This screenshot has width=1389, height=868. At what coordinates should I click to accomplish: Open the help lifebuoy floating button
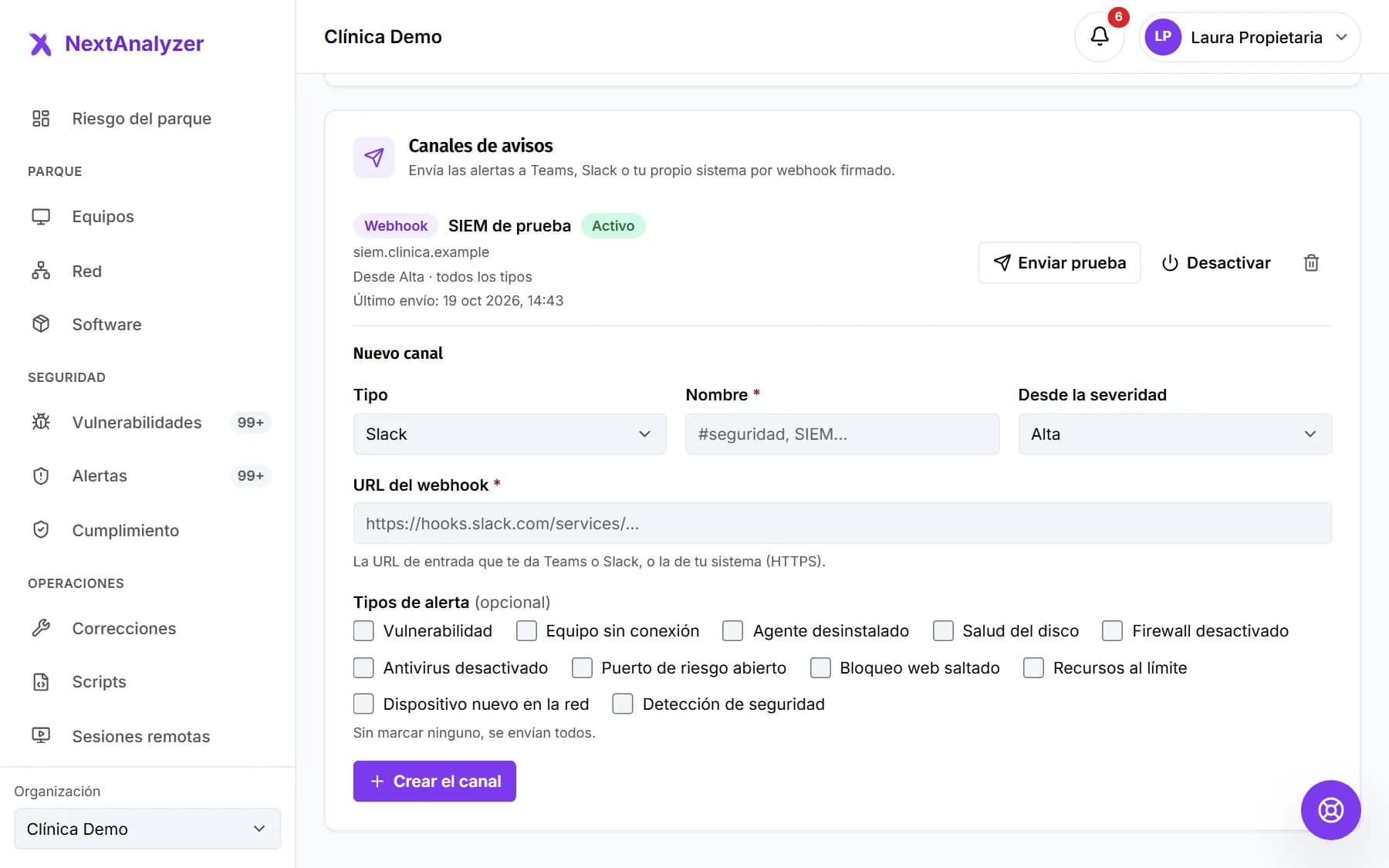pos(1330,810)
